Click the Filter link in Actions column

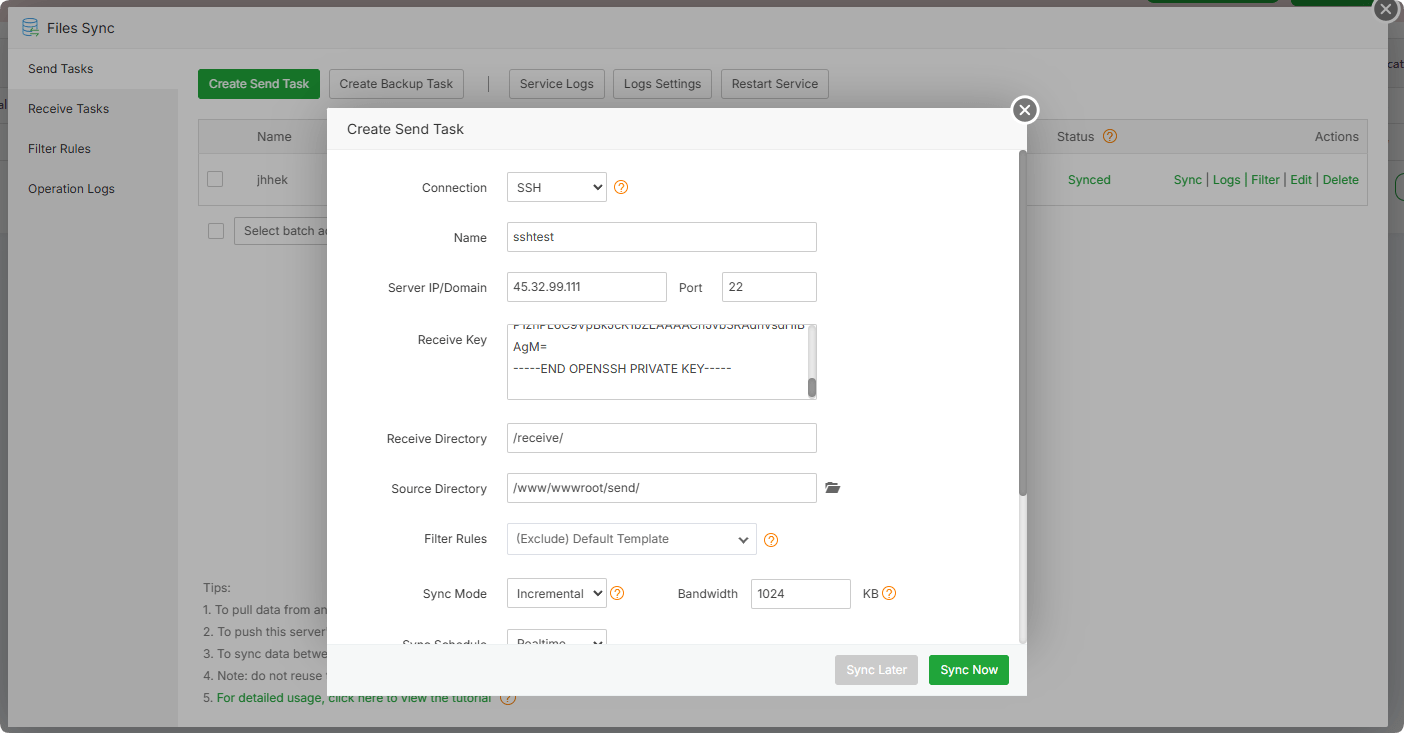pos(1265,180)
